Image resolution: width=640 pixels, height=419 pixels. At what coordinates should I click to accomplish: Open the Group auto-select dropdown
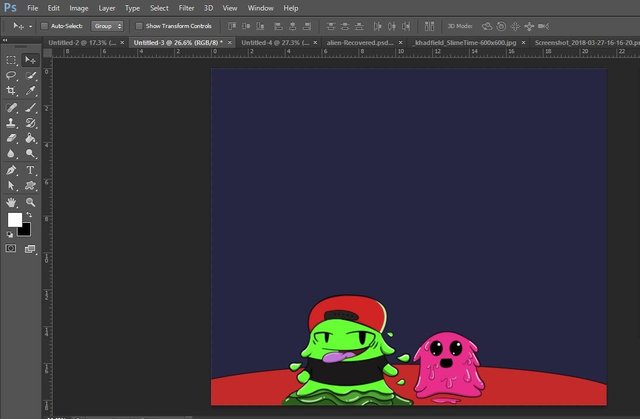coord(107,26)
